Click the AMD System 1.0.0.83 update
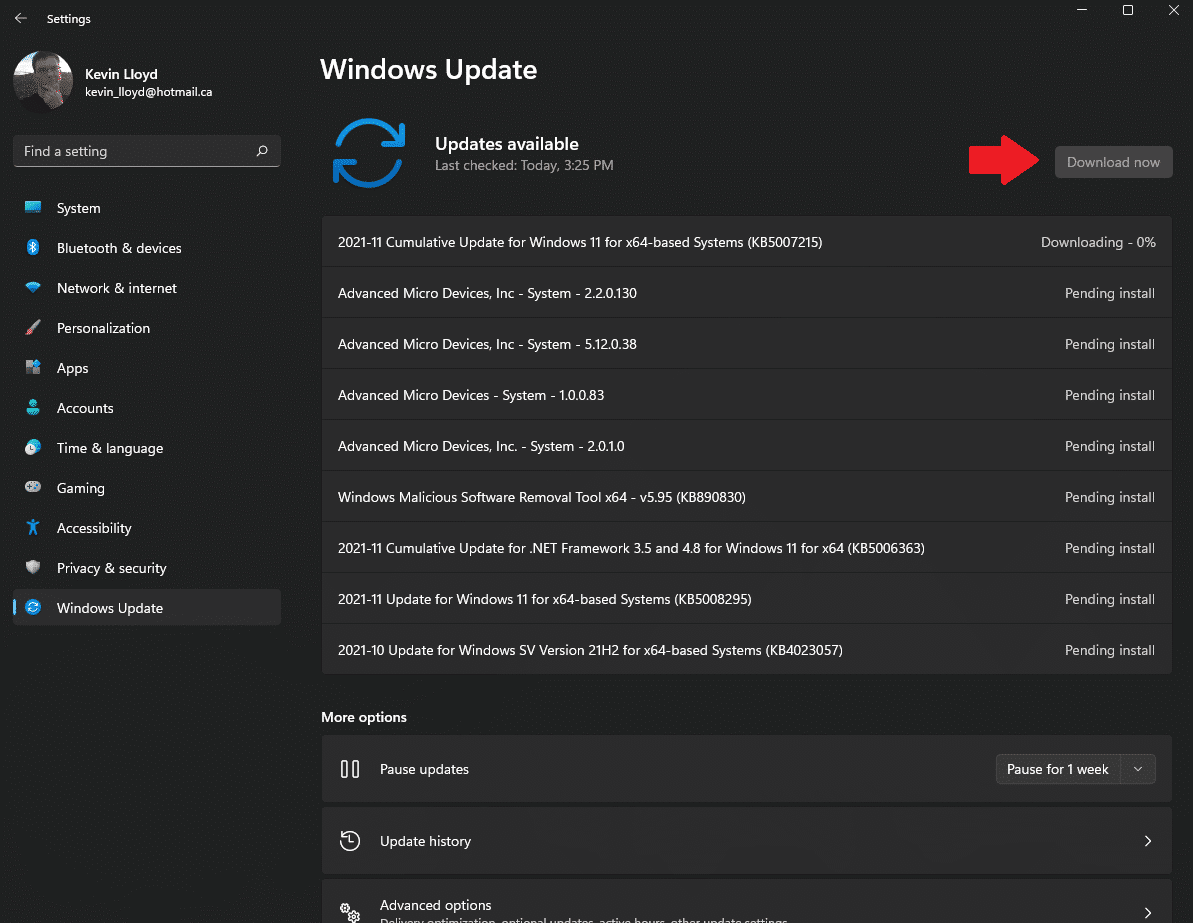Viewport: 1193px width, 923px height. tap(746, 395)
